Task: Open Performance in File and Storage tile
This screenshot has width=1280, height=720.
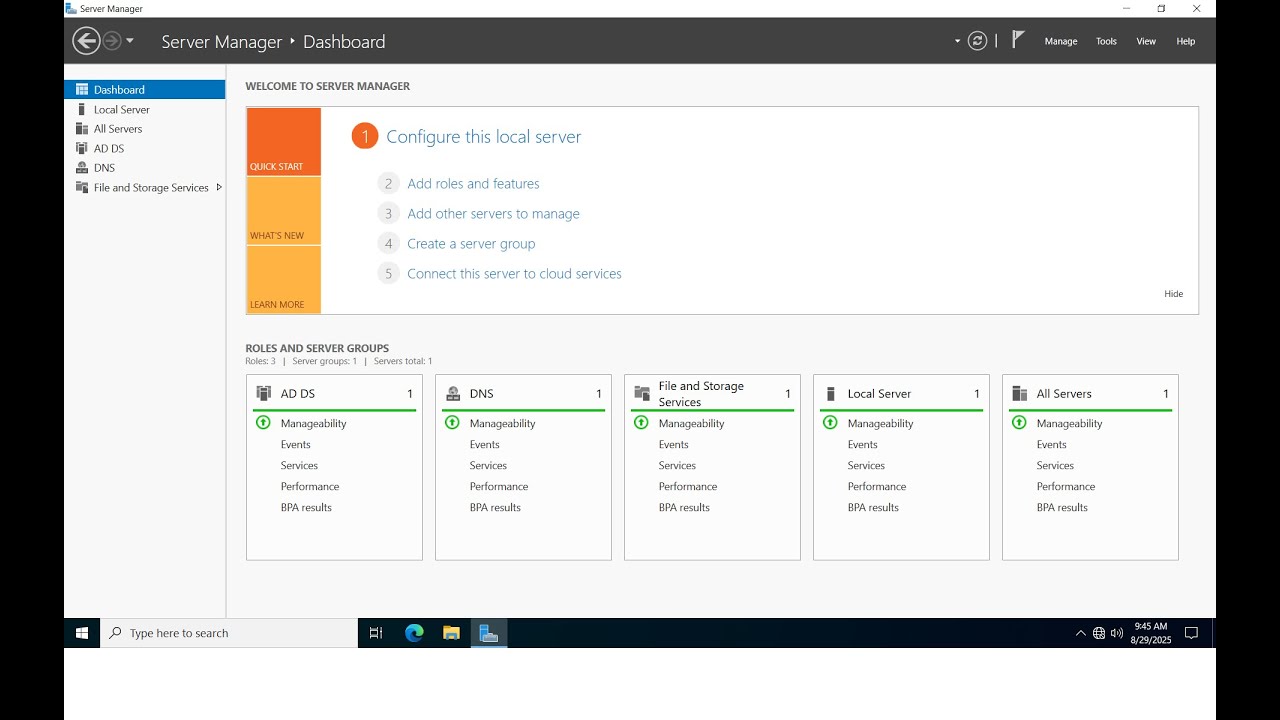Action: point(688,487)
